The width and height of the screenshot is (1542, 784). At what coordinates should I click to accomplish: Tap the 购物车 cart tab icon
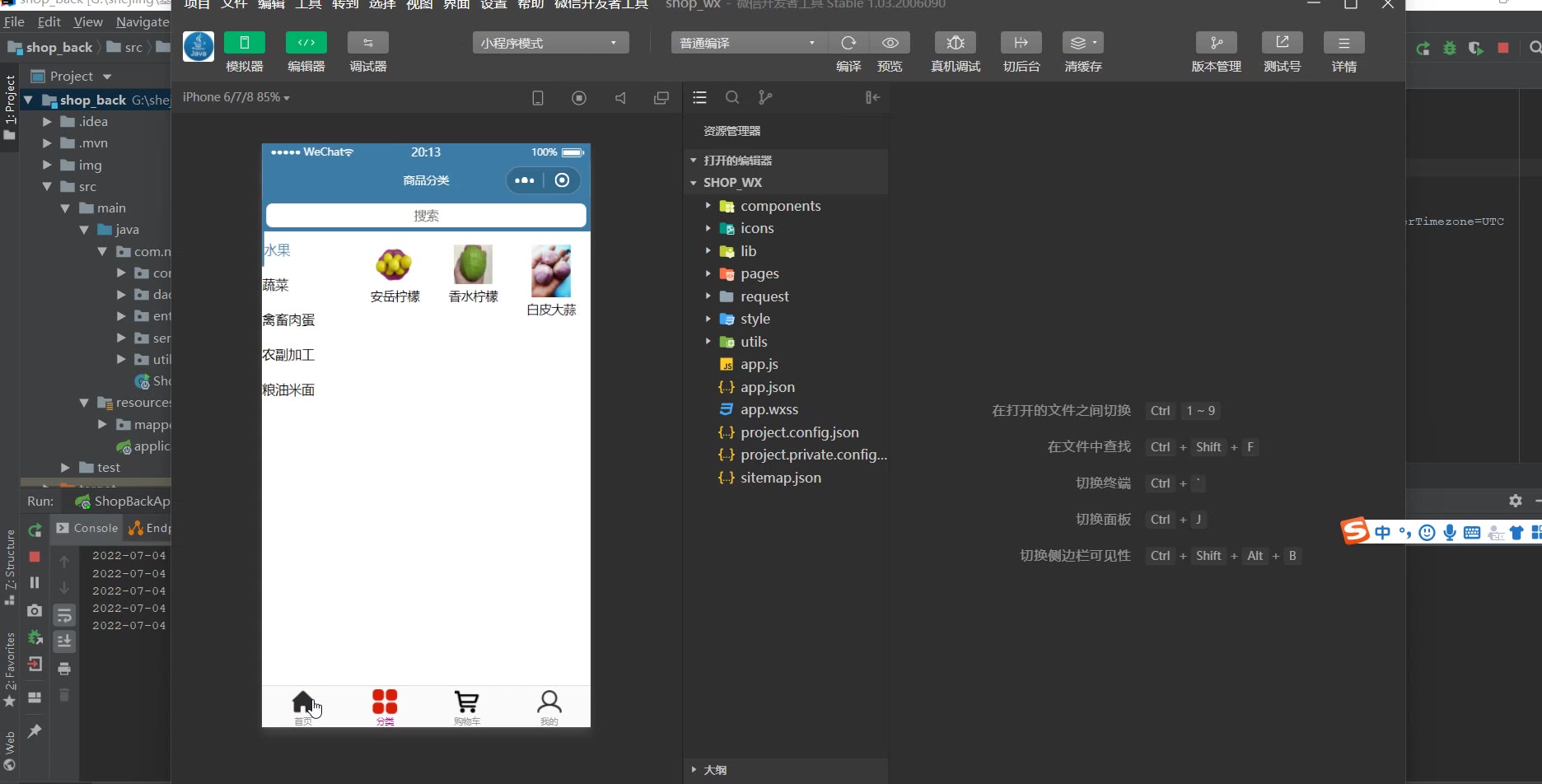tap(466, 702)
